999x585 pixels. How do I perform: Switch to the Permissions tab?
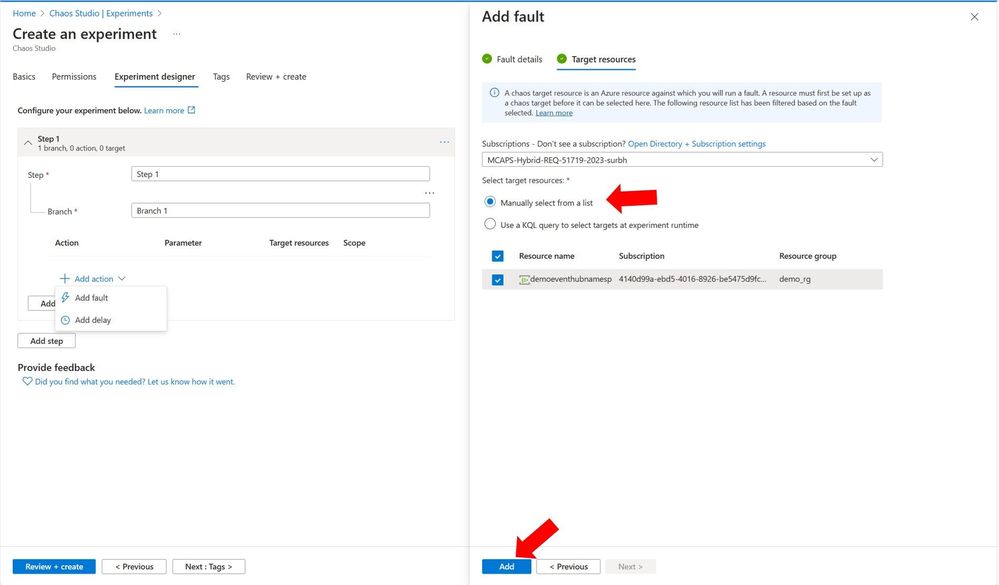(x=74, y=76)
